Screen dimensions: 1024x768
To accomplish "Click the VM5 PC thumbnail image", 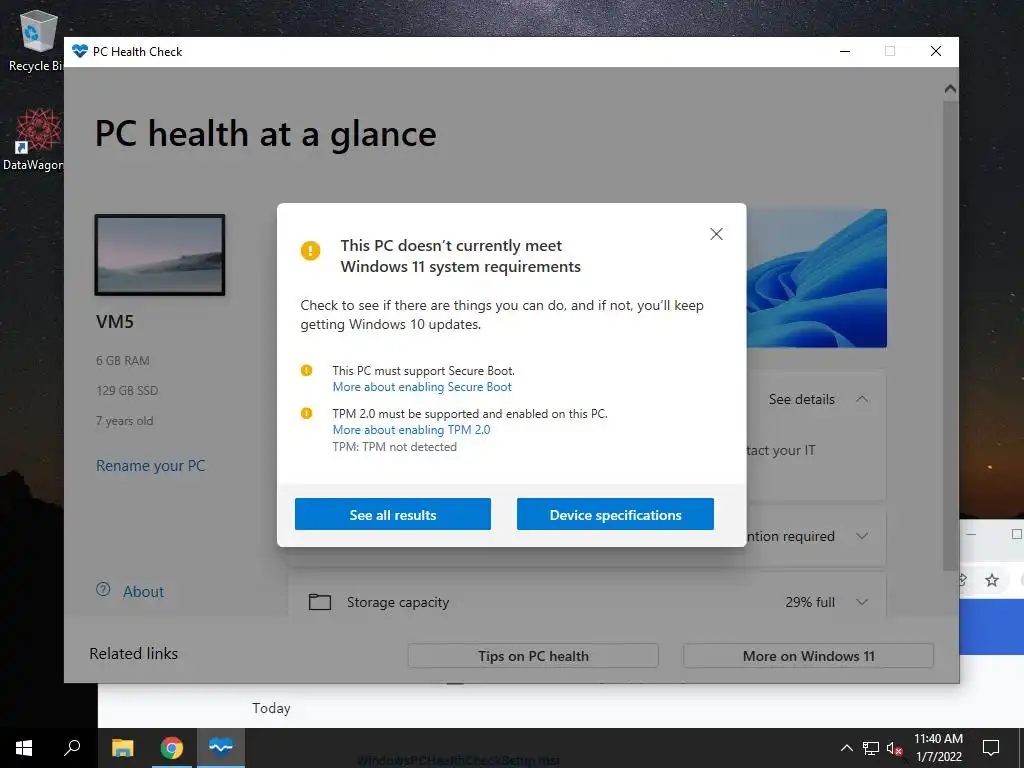I will (160, 255).
